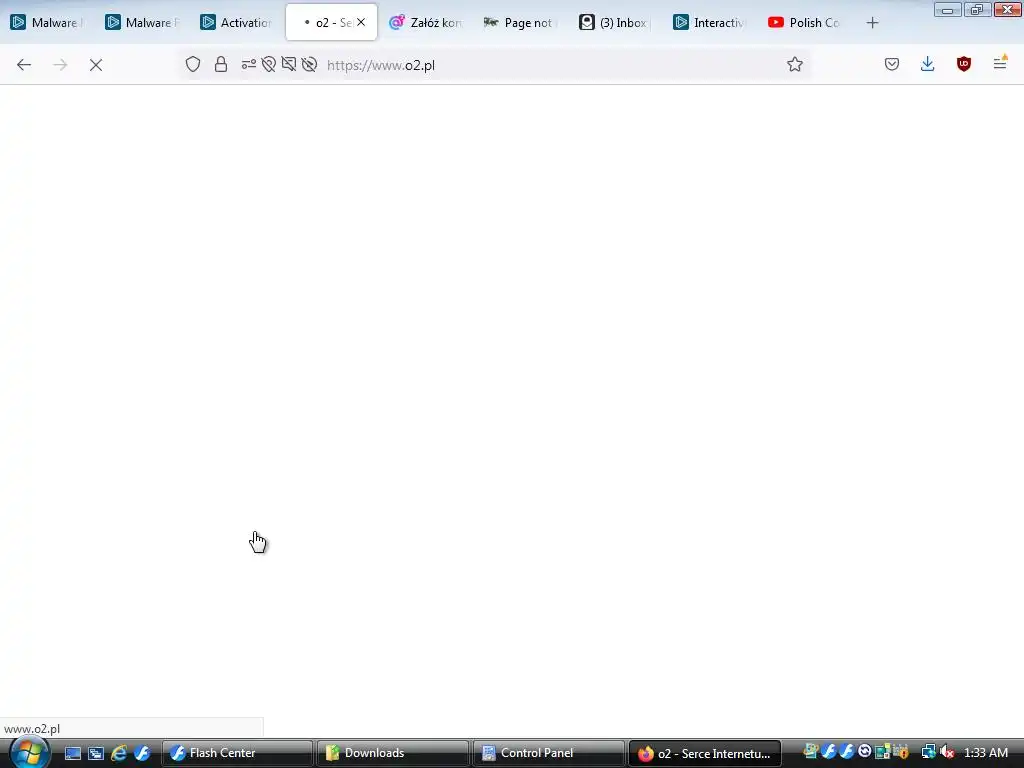Image resolution: width=1024 pixels, height=768 pixels.
Task: Show site security padlock information
Action: click(x=221, y=64)
